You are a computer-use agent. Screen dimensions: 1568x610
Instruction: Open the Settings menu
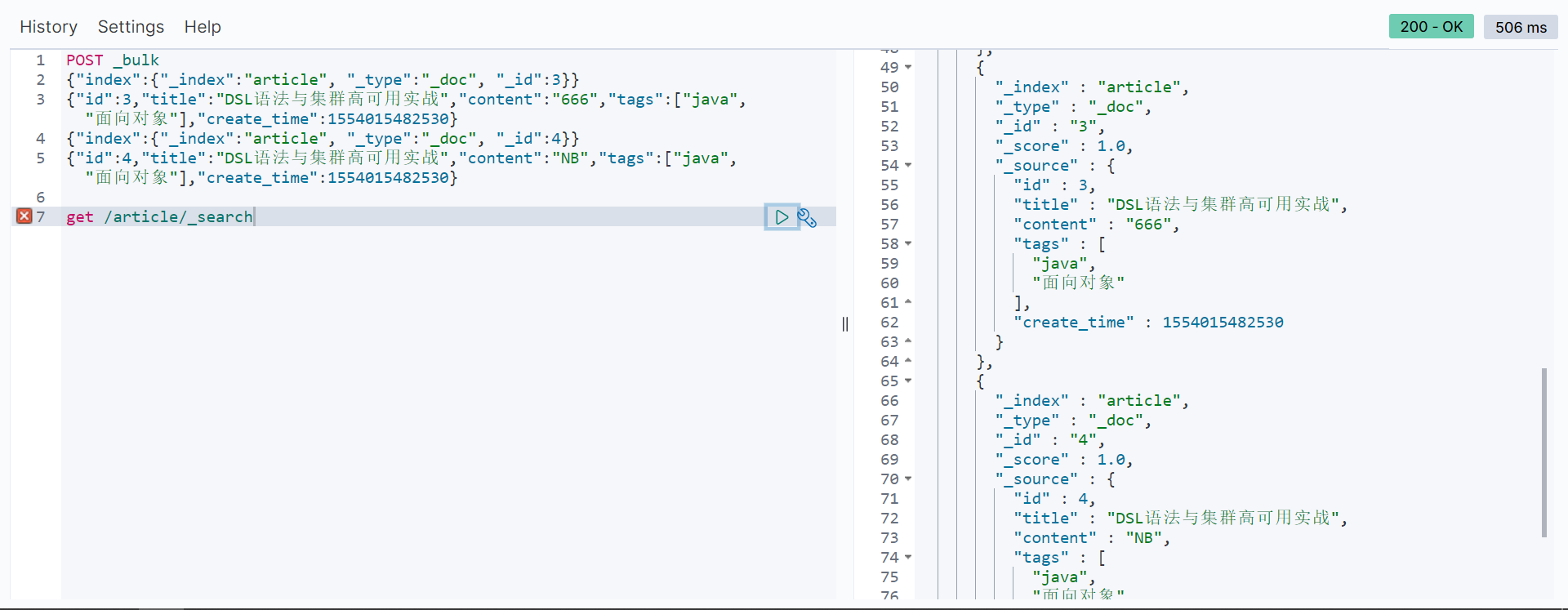(131, 27)
